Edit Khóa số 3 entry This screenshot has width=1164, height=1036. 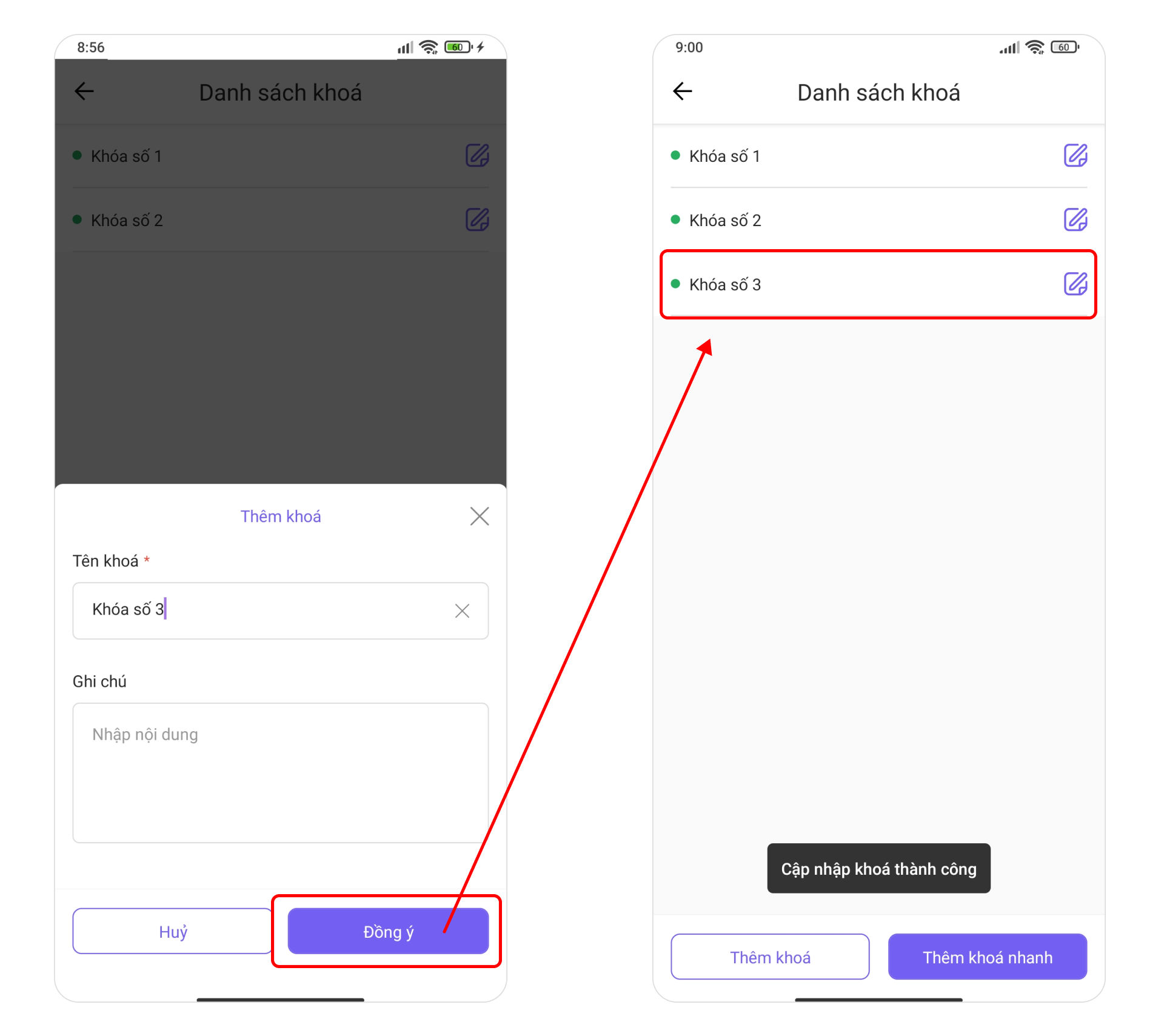(x=1075, y=284)
